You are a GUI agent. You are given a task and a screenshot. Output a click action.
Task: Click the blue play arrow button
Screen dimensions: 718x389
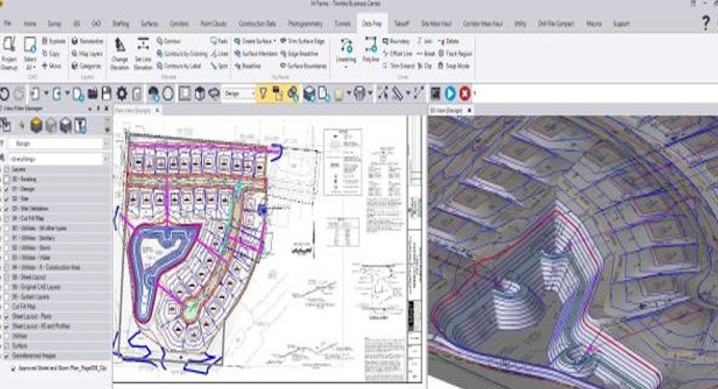[450, 93]
